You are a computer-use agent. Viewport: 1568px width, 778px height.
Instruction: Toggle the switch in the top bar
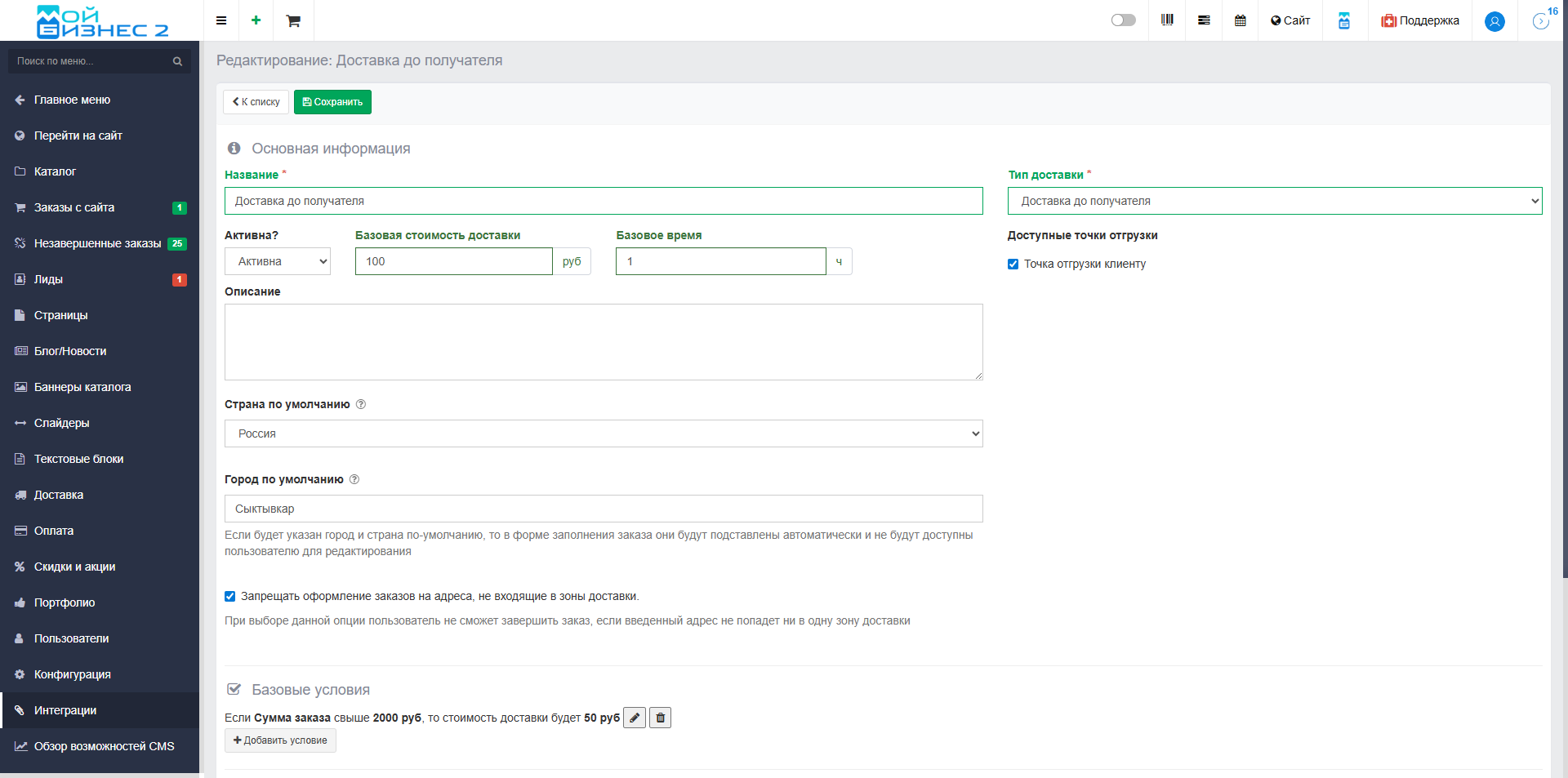click(1123, 20)
